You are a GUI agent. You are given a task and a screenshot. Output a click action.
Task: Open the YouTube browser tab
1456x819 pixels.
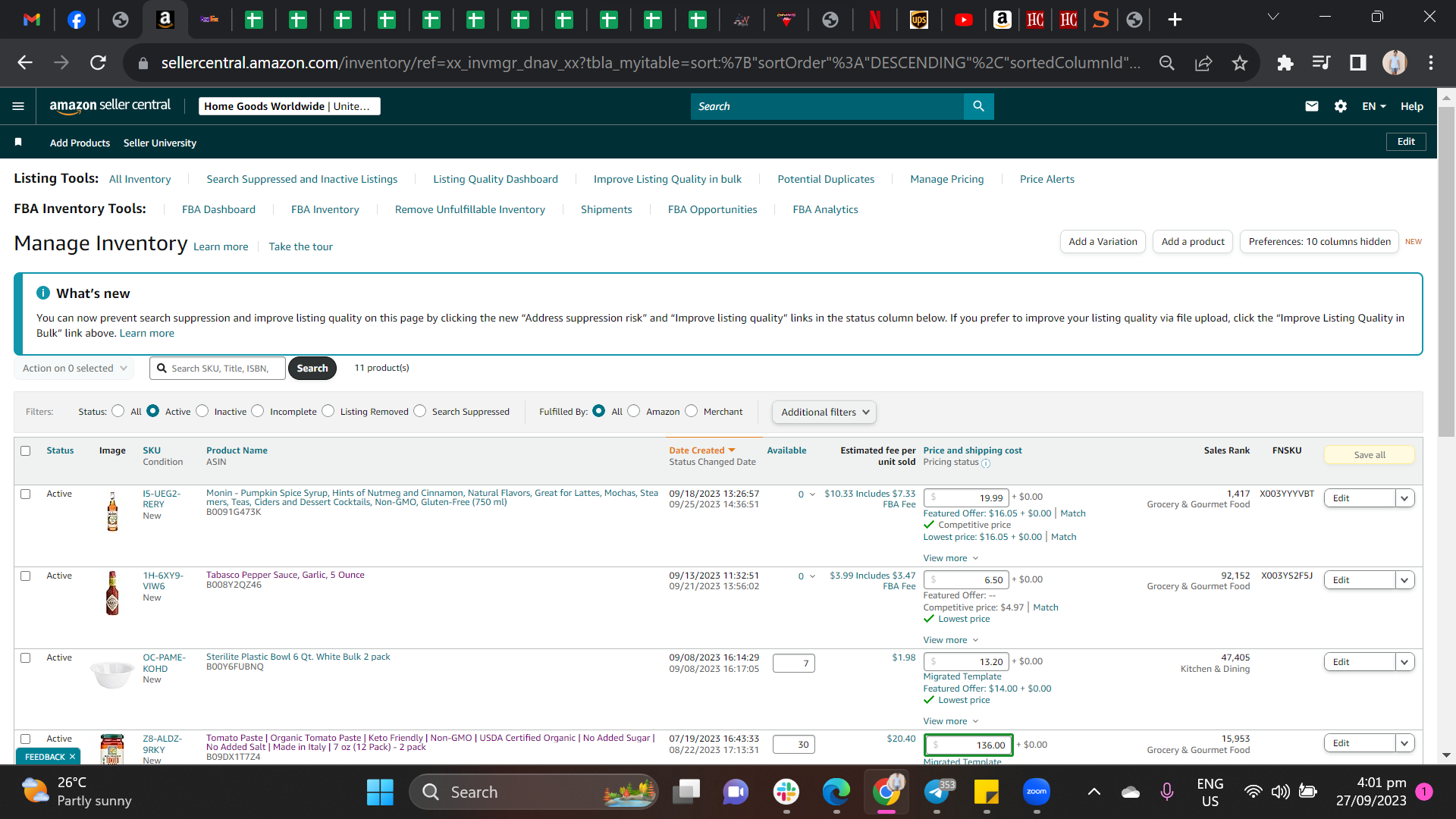[x=964, y=20]
